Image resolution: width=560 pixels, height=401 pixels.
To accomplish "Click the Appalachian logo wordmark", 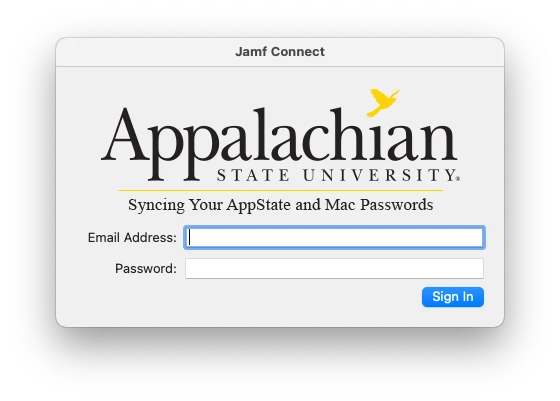I will [280, 143].
